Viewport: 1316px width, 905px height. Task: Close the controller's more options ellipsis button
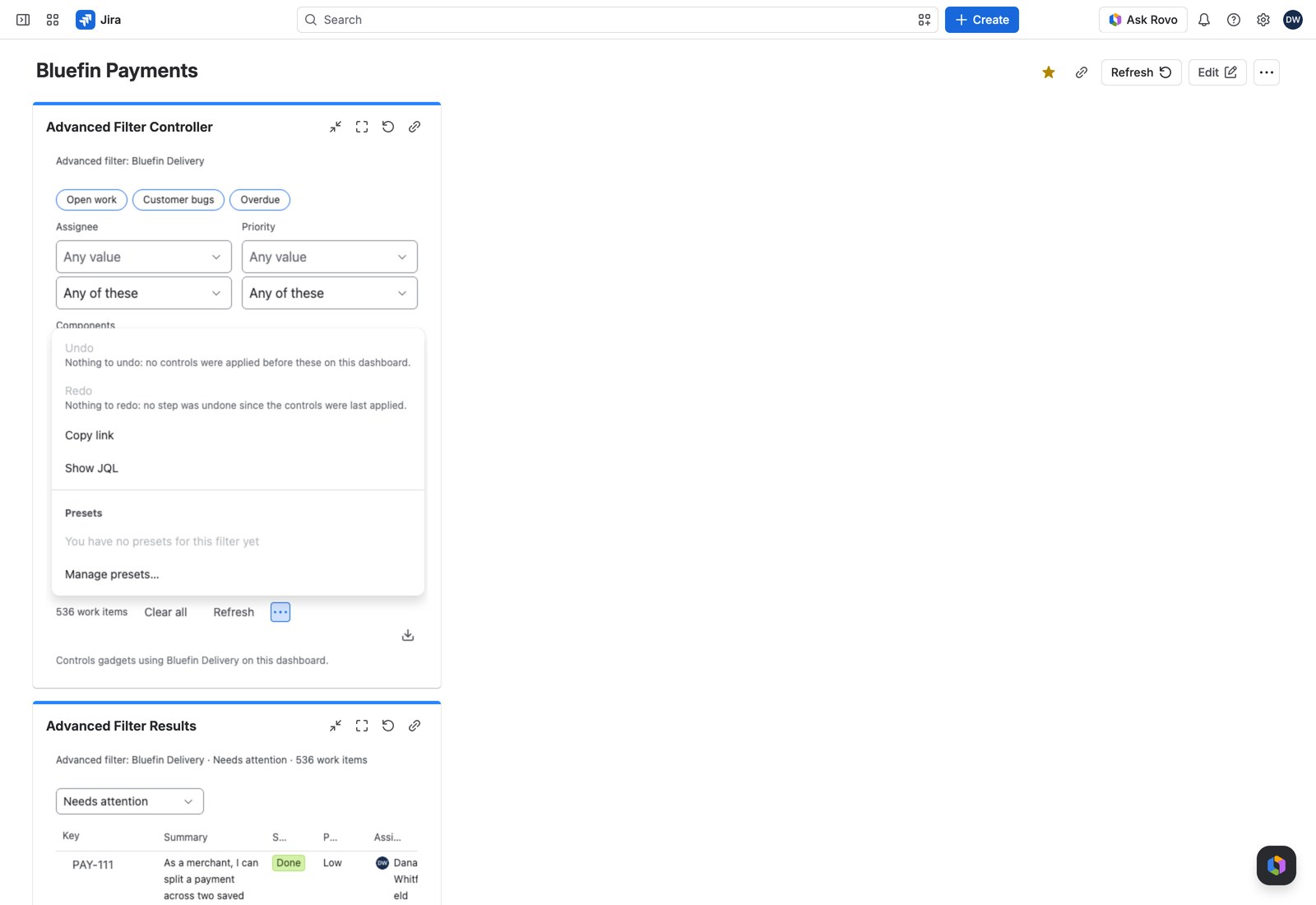pyautogui.click(x=280, y=612)
